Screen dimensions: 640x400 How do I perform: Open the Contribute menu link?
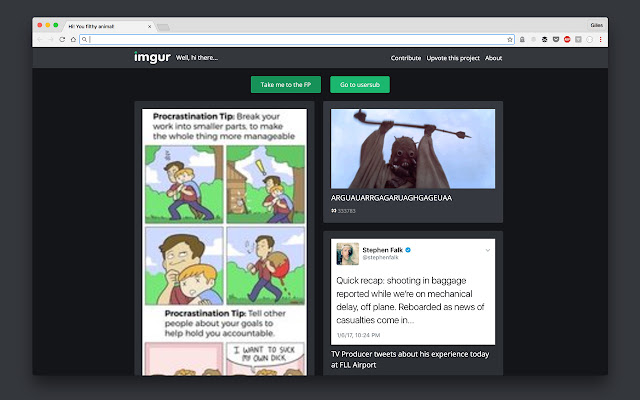coord(405,58)
